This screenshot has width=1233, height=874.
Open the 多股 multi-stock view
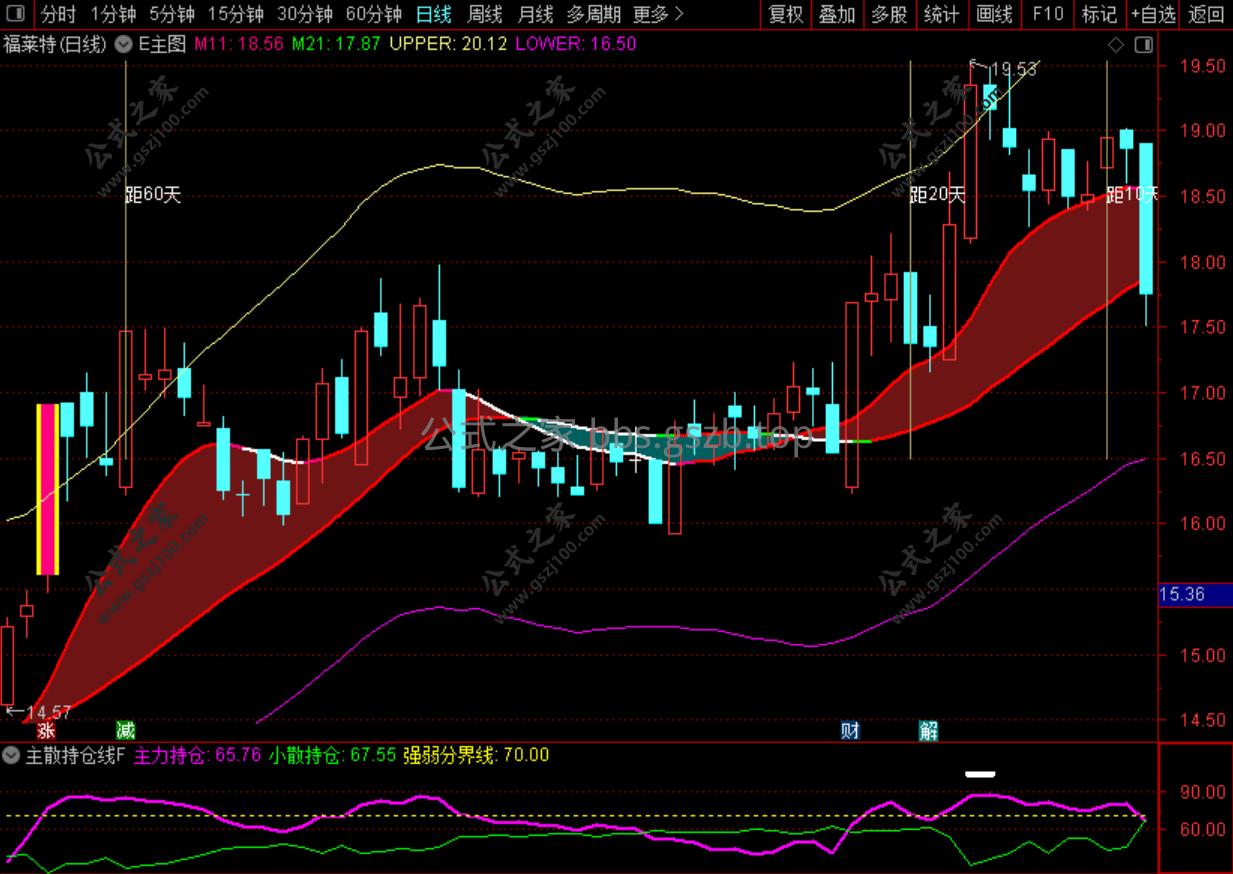tap(889, 14)
